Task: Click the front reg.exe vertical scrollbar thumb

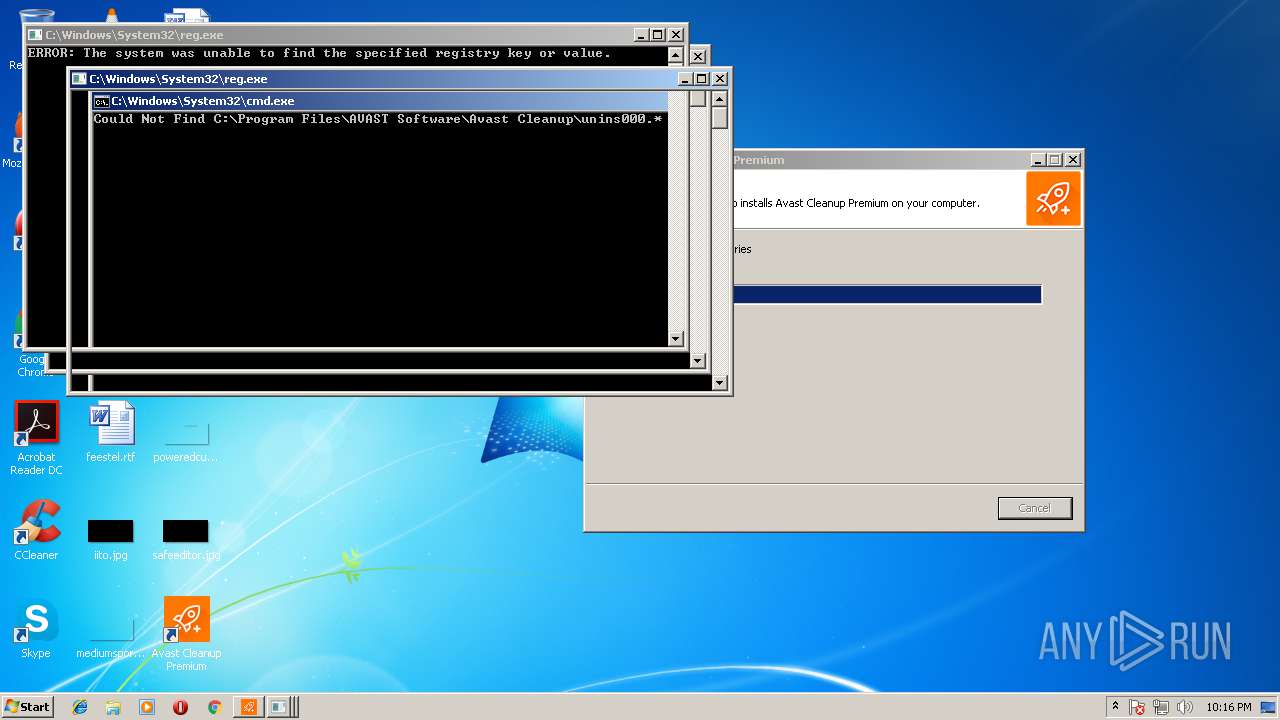Action: tap(720, 117)
